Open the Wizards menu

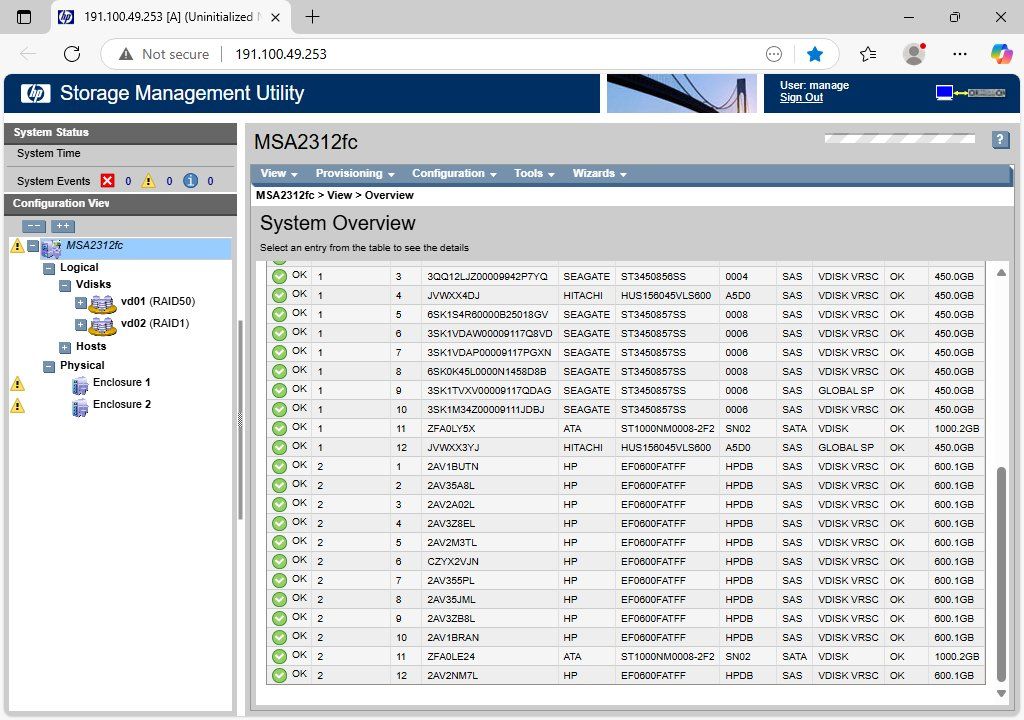click(x=600, y=174)
